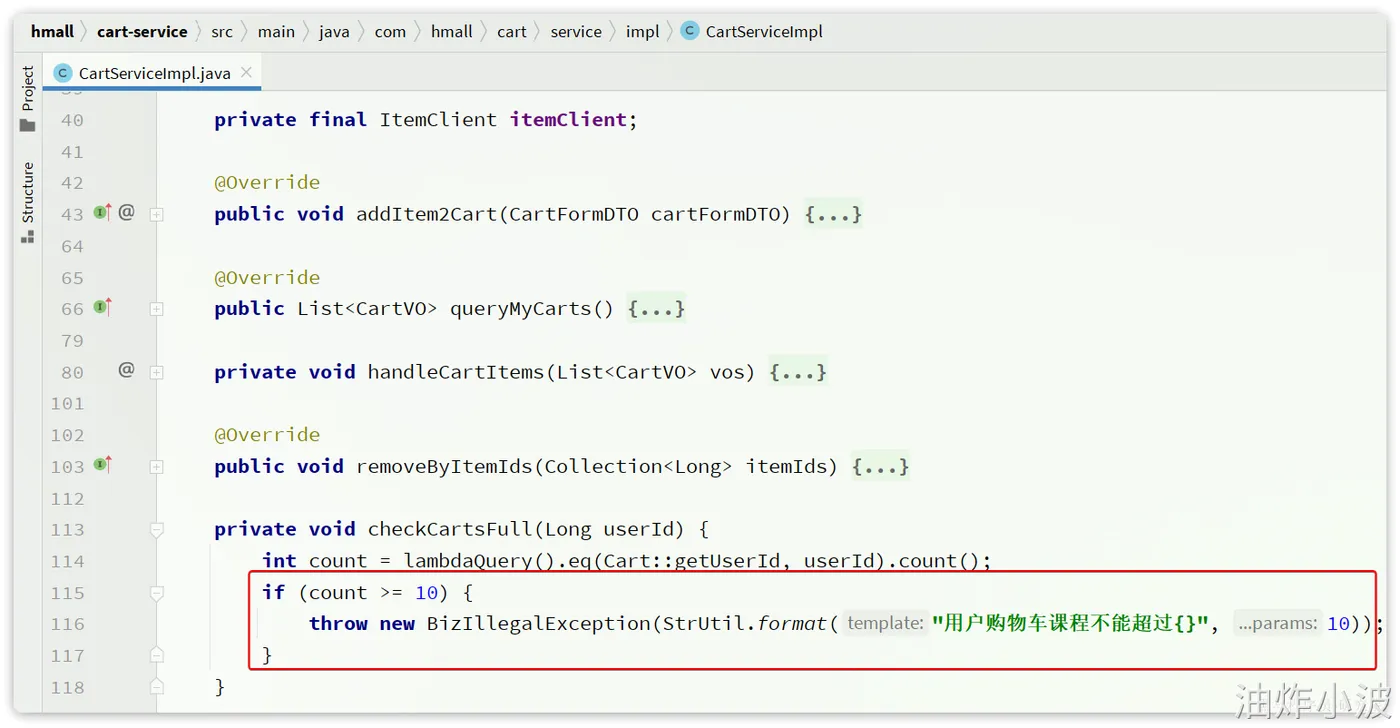The width and height of the screenshot is (1400, 728).
Task: Expand the folded removeByItemIds method
Action: (x=156, y=467)
